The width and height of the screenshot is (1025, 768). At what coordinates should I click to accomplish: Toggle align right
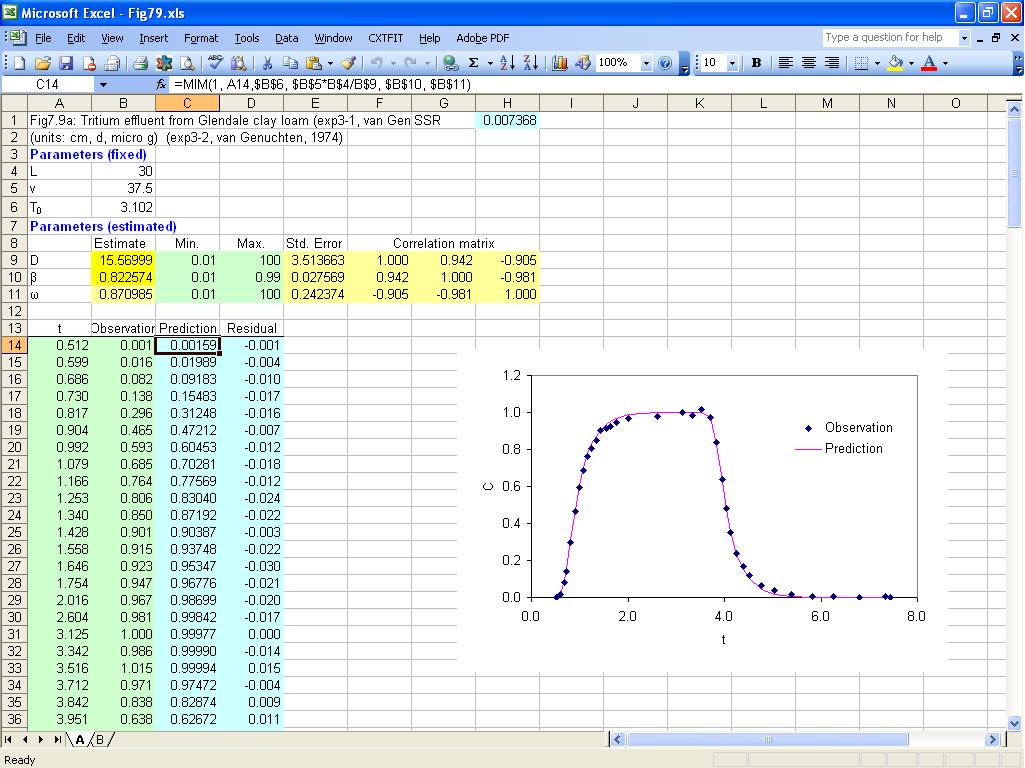831,63
